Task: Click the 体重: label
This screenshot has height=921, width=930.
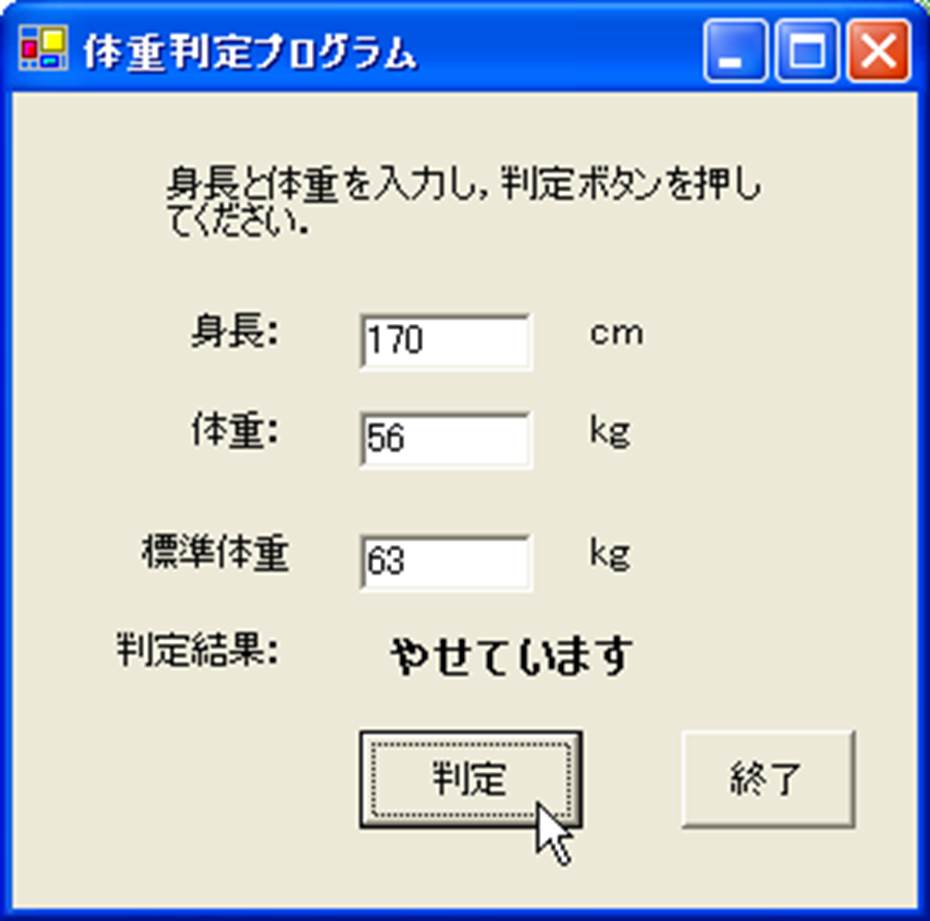Action: [x=234, y=429]
